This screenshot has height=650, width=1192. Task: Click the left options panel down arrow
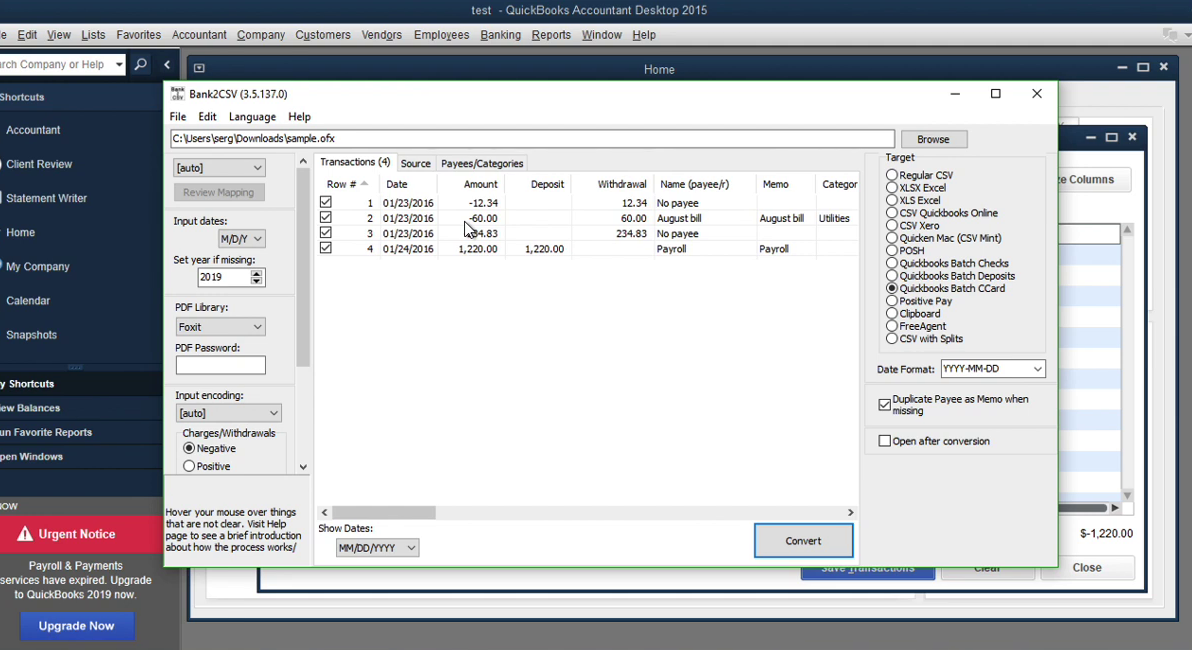click(x=303, y=467)
